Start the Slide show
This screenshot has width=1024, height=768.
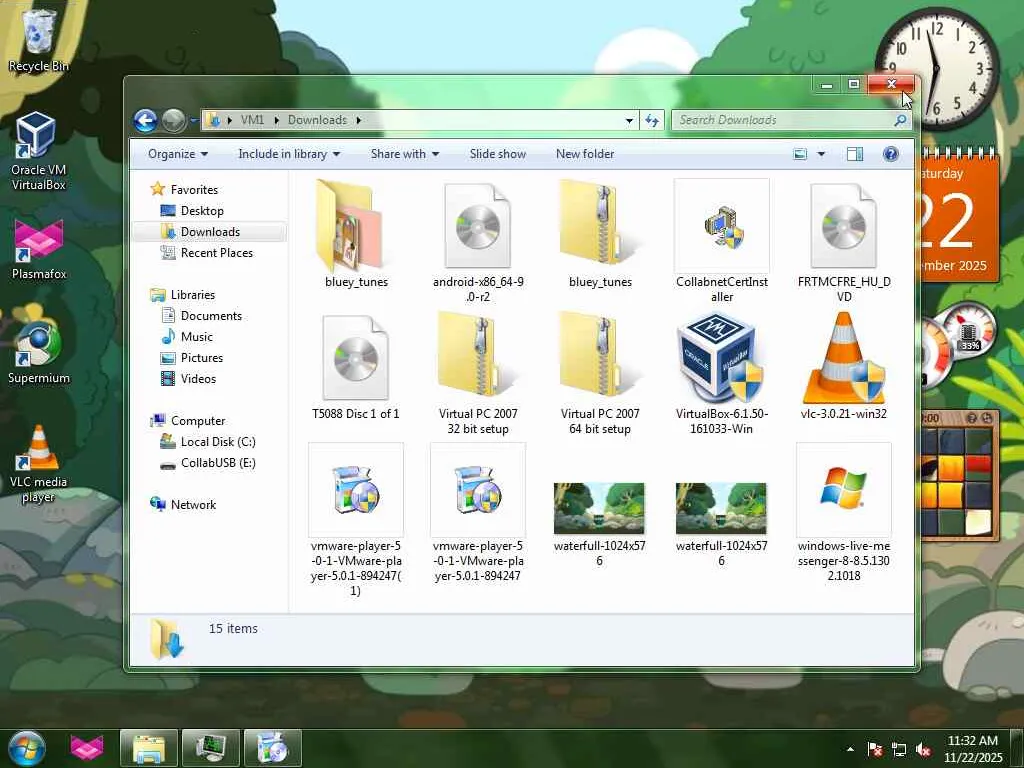tap(498, 154)
